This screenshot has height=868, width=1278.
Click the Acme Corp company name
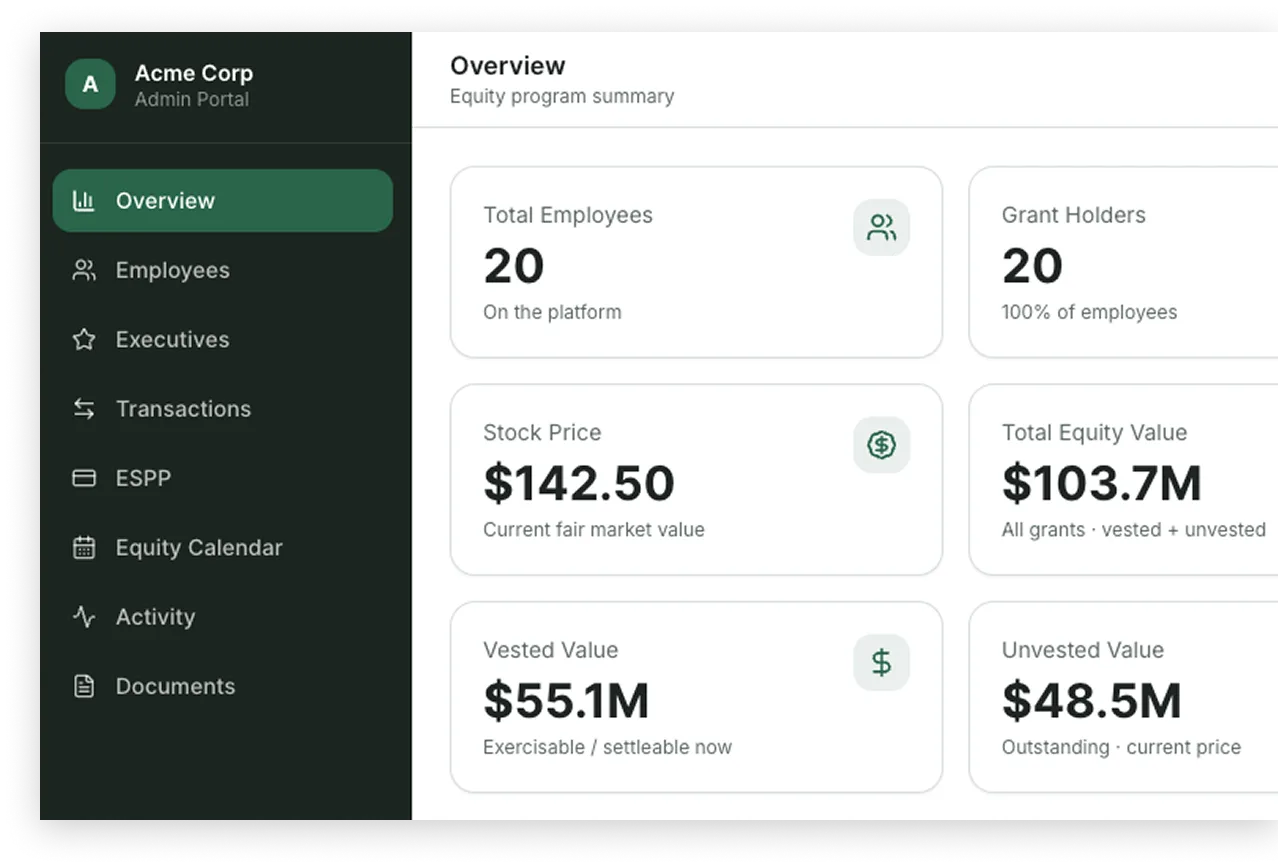tap(193, 72)
